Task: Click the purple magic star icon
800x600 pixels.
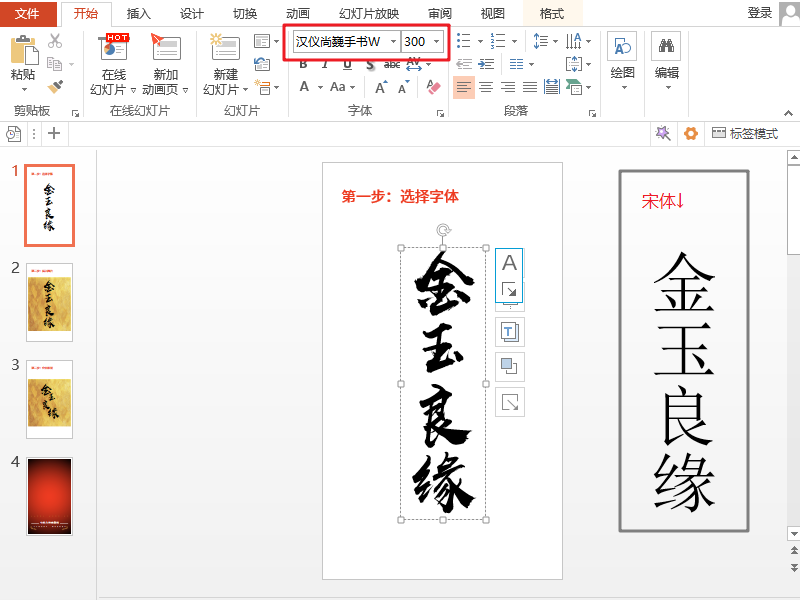Action: pos(663,134)
